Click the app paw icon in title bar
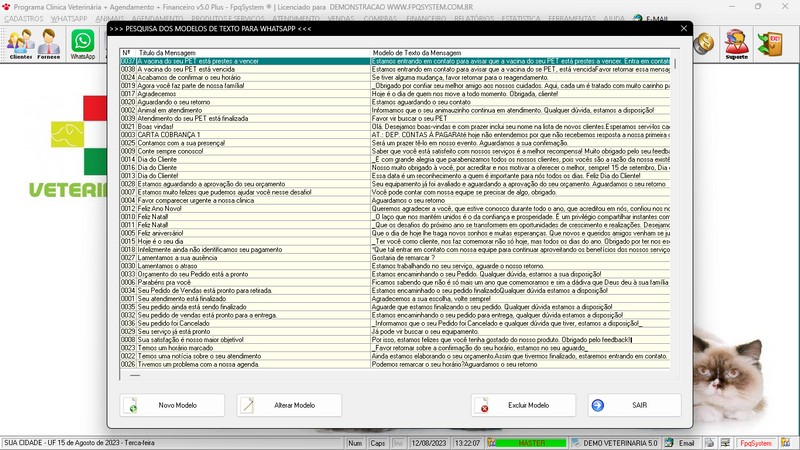This screenshot has width=800, height=450. pos(6,7)
